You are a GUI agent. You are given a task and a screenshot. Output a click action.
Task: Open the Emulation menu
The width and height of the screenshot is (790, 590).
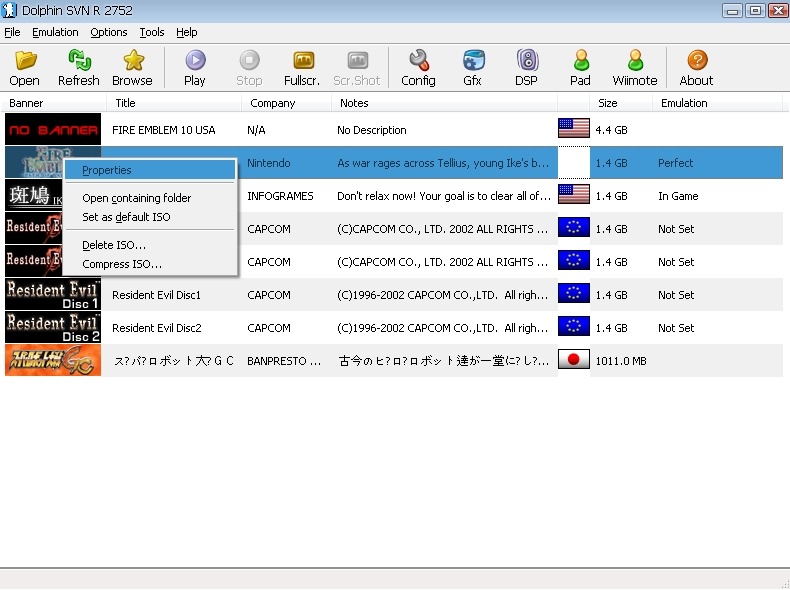55,32
